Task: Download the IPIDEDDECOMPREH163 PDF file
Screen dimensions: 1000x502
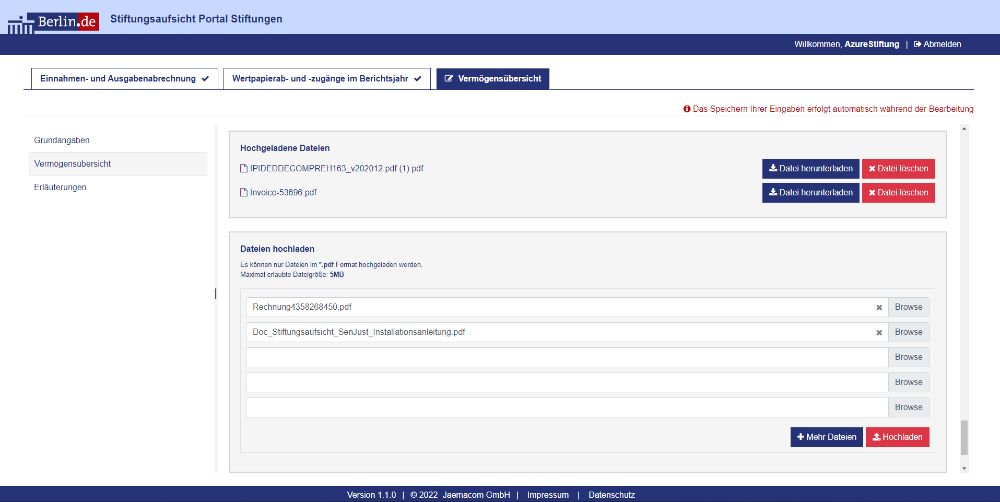Action: point(810,168)
